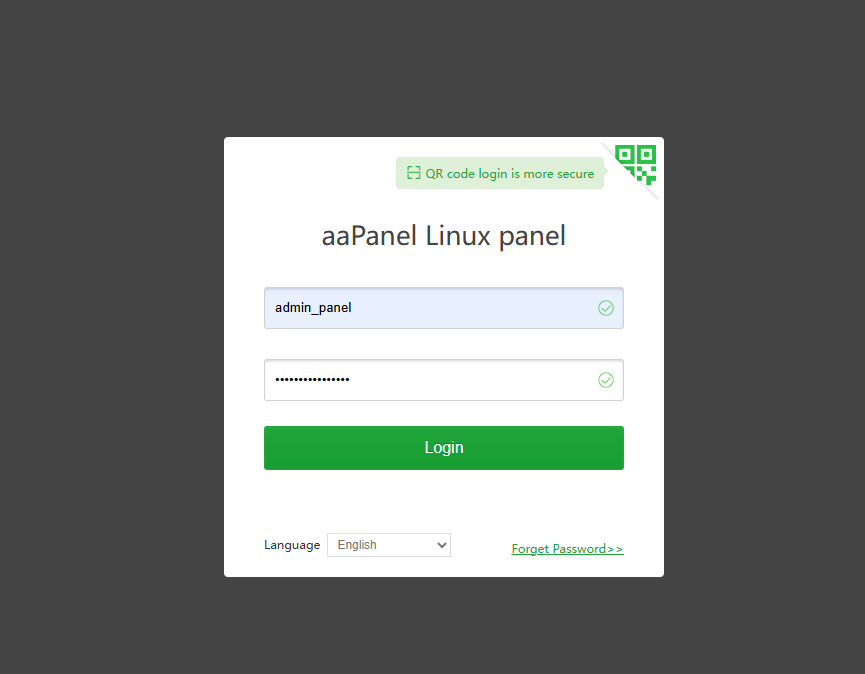Focus the masked password input field
Image resolution: width=865 pixels, height=674 pixels.
(444, 380)
